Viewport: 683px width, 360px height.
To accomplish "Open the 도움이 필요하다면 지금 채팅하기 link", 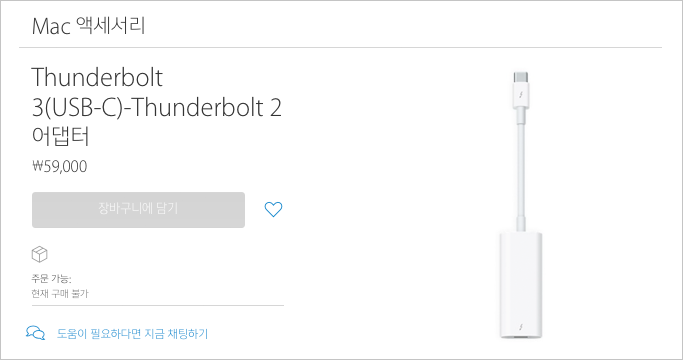I will click(132, 334).
